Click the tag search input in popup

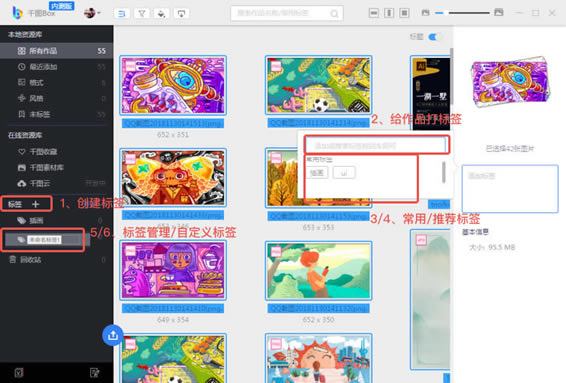pyautogui.click(x=376, y=145)
